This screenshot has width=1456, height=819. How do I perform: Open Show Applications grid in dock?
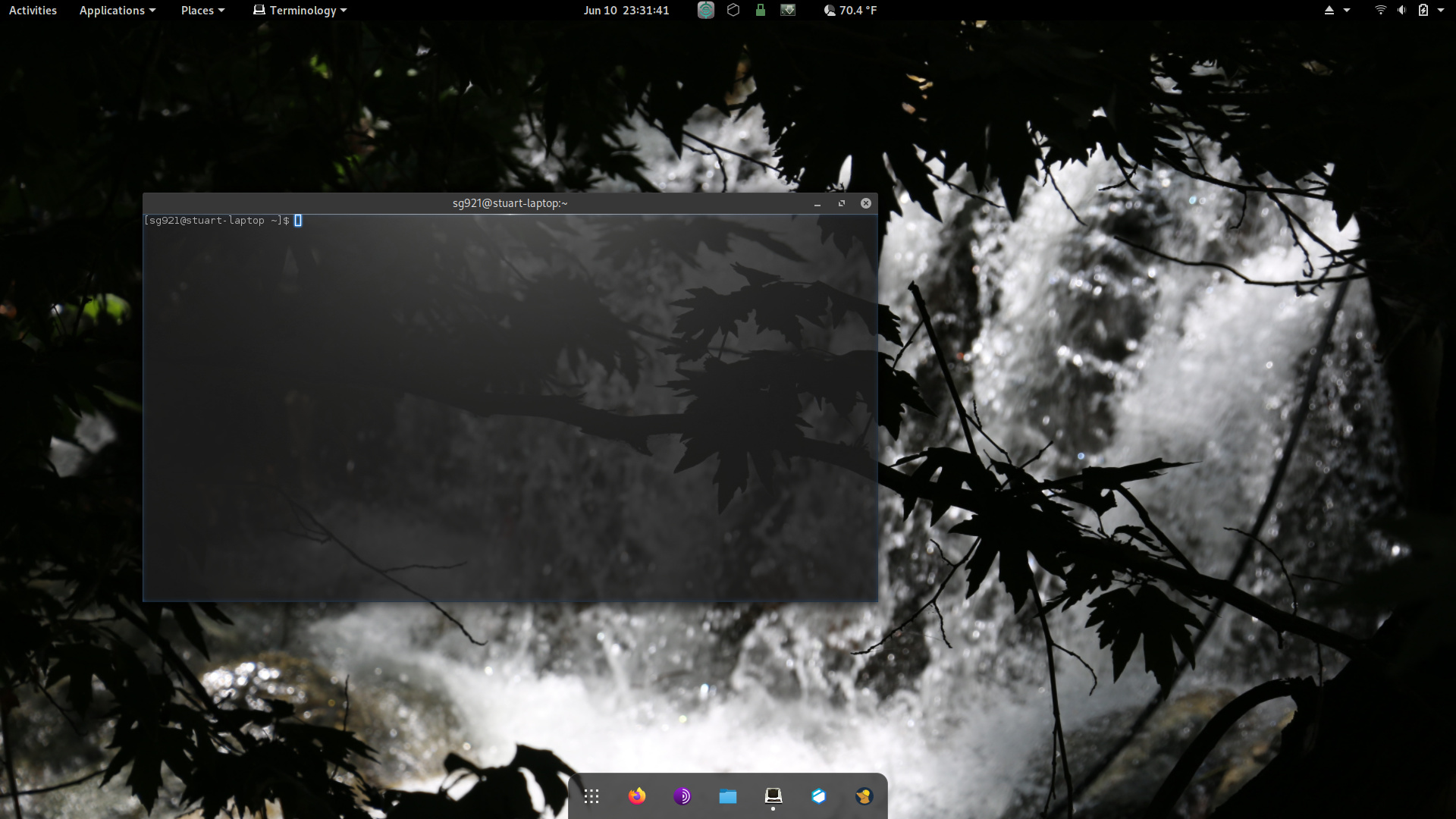(x=591, y=796)
